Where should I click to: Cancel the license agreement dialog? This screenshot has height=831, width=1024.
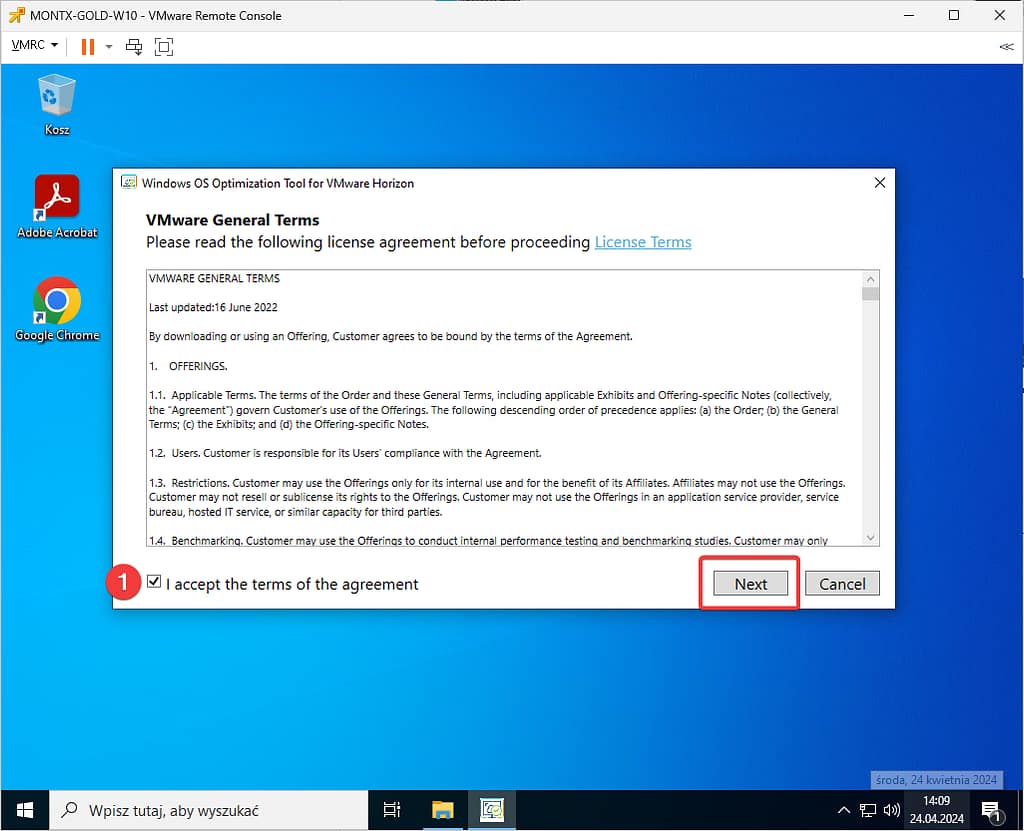842,584
